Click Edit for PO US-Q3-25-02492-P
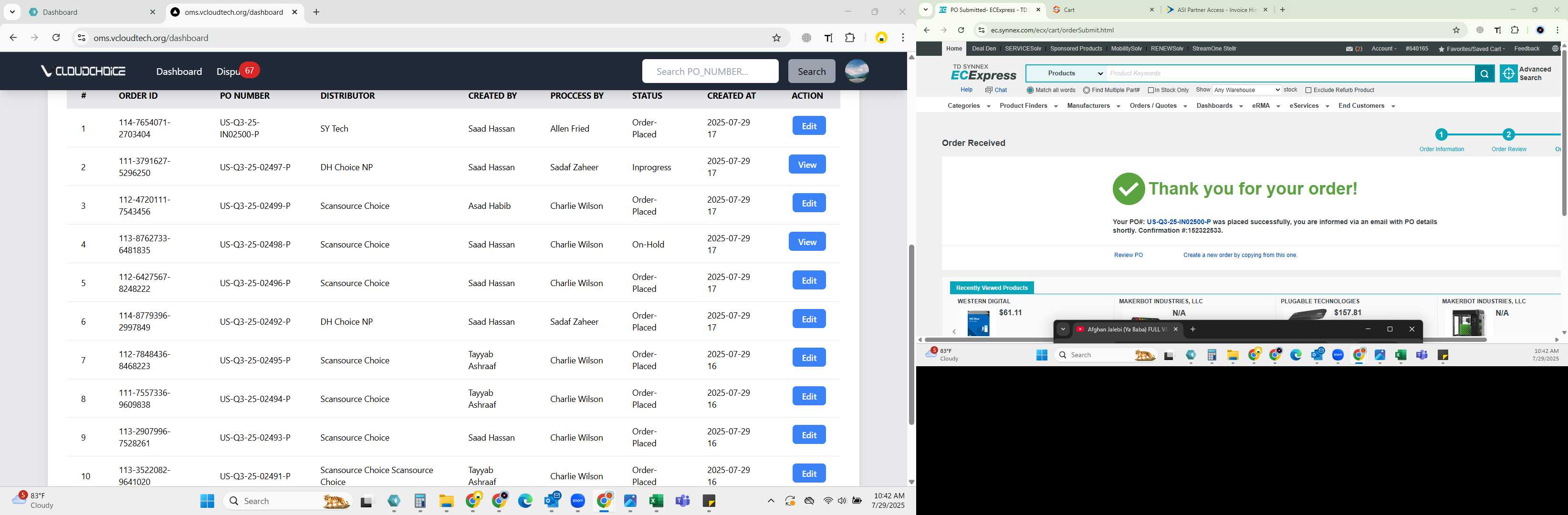 pos(808,319)
